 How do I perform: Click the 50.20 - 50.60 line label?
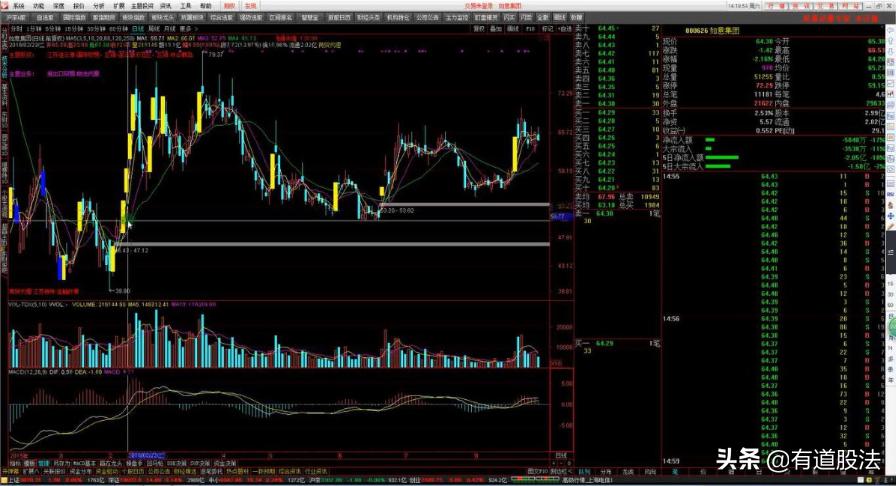[397, 210]
